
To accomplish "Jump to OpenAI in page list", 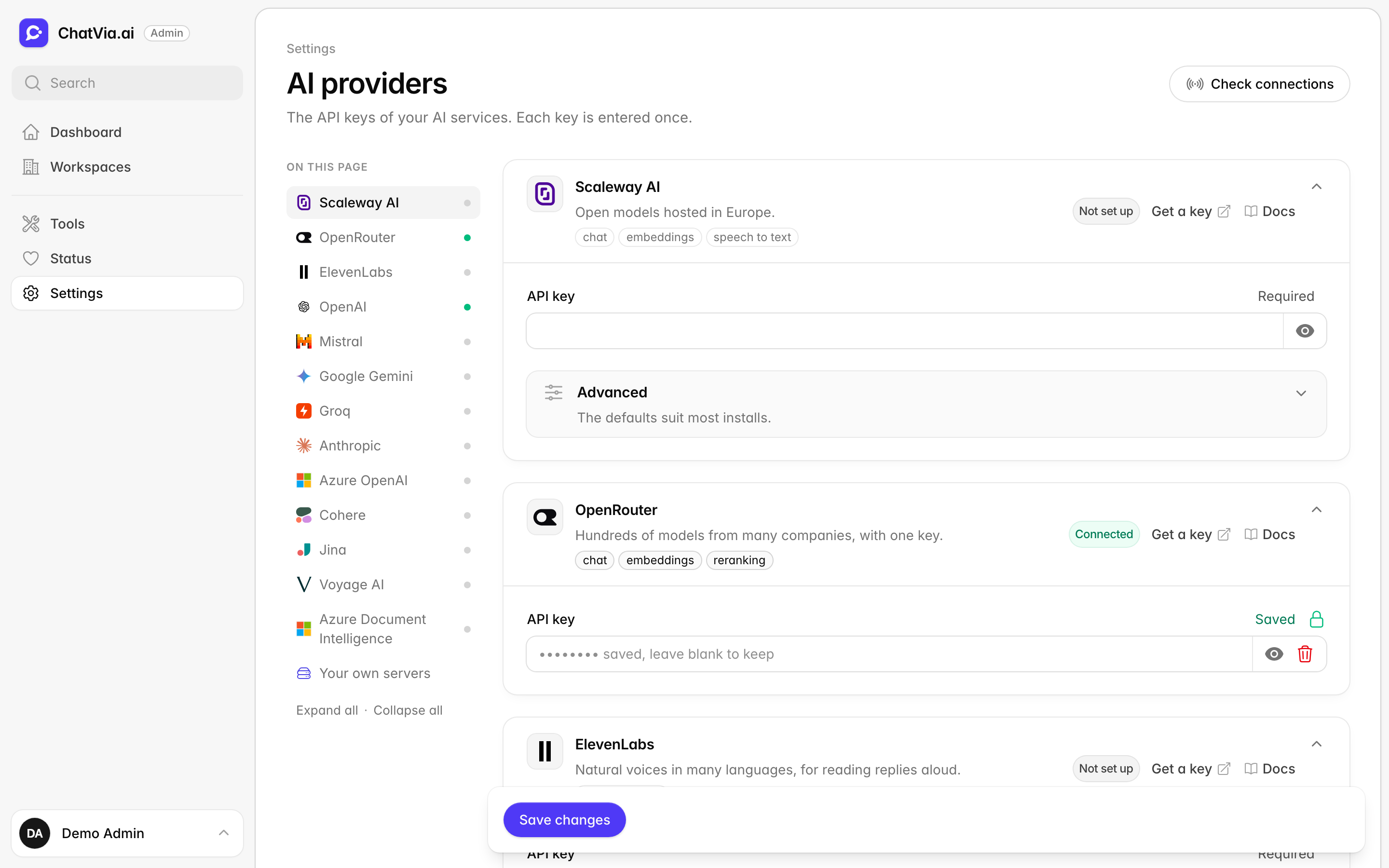I will [x=383, y=307].
